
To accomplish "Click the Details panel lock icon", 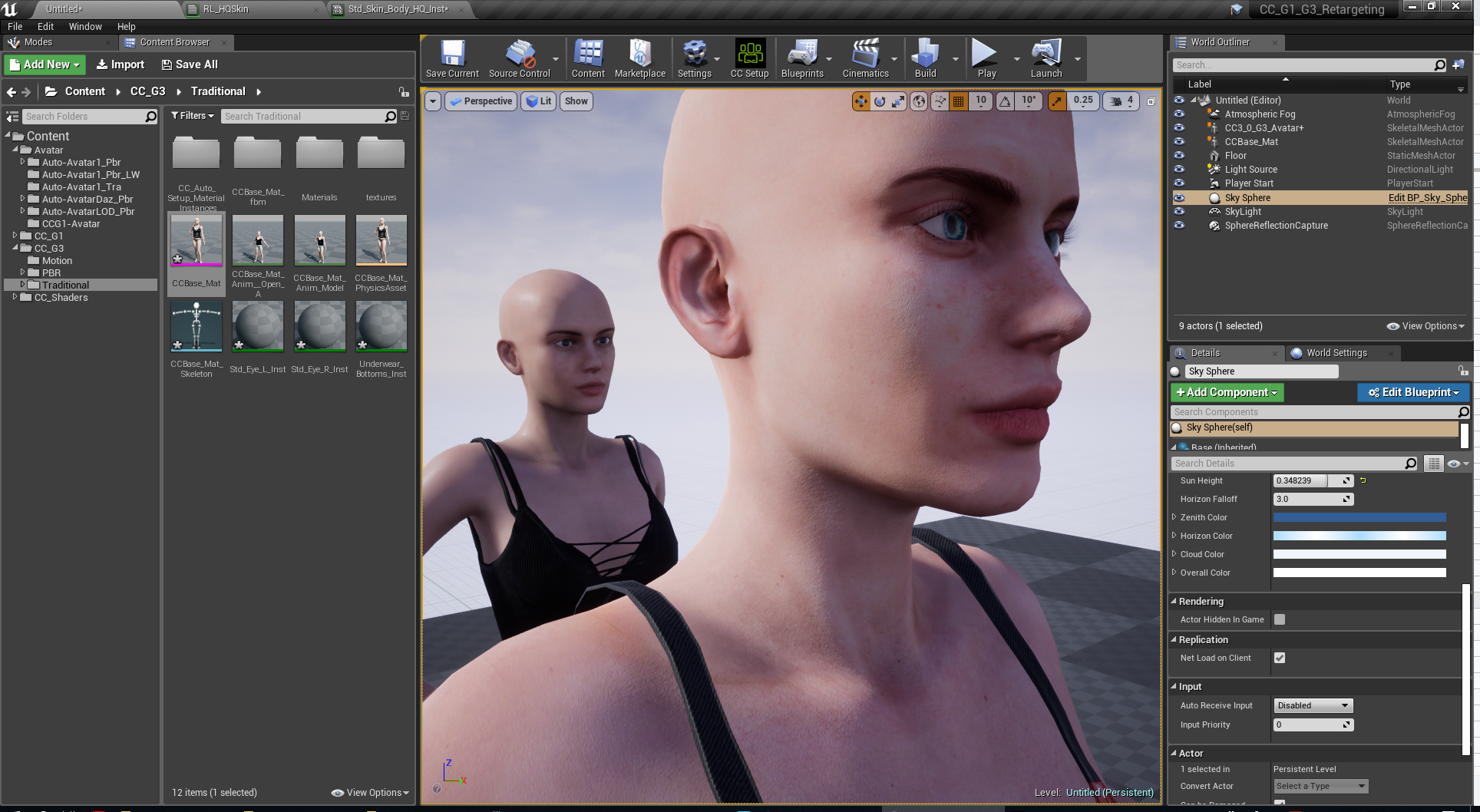I will 1463,371.
